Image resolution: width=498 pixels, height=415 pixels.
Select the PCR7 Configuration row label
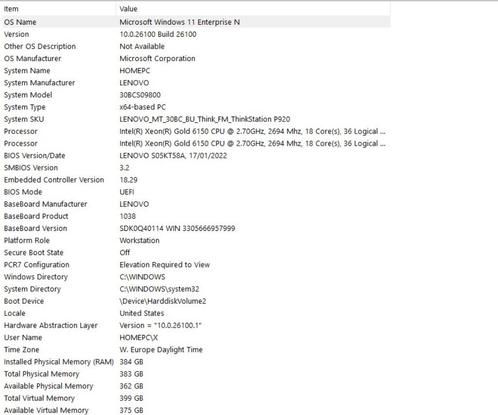[x=37, y=265]
